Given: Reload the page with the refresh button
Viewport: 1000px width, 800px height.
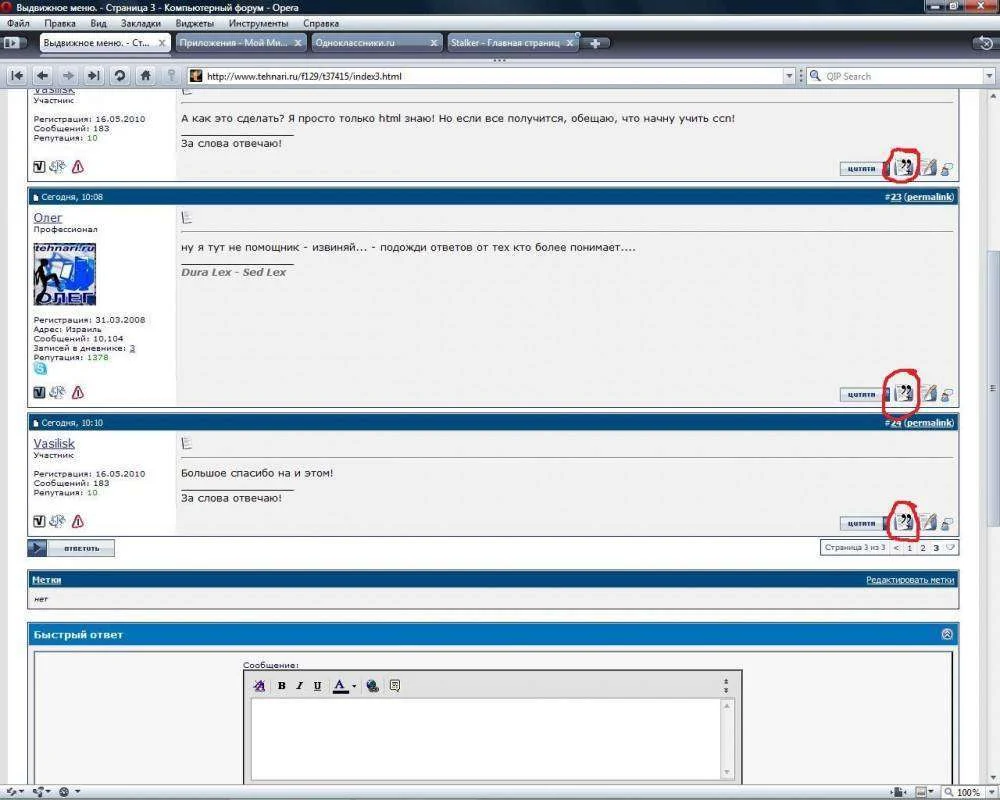Looking at the screenshot, I should tap(119, 76).
